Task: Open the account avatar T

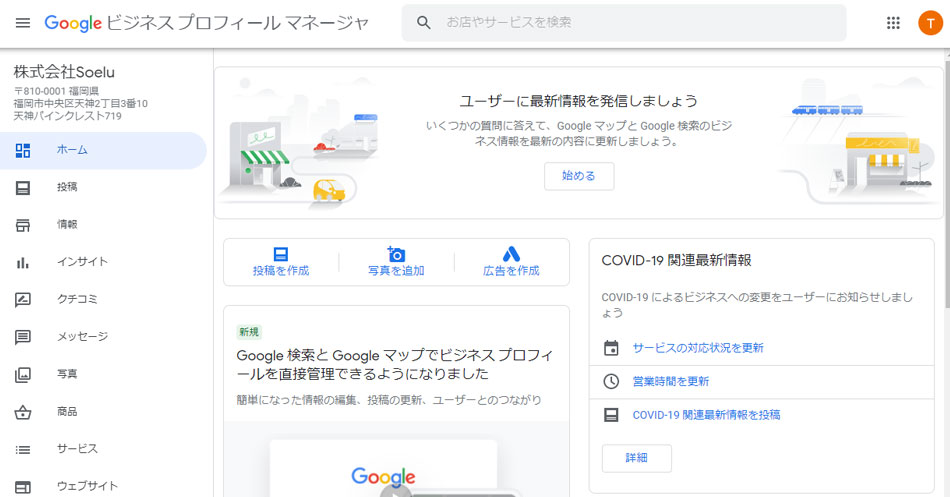Action: coord(930,23)
